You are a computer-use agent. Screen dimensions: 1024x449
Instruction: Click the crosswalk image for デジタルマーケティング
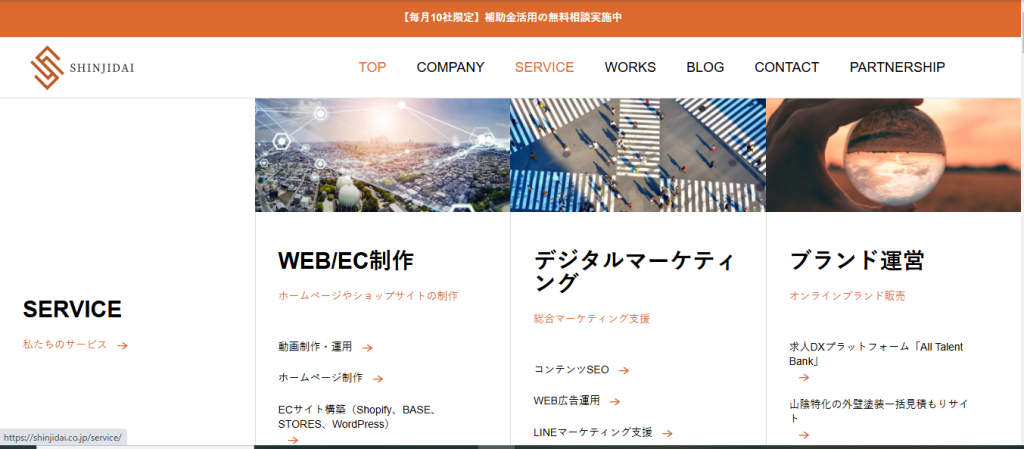(638, 155)
